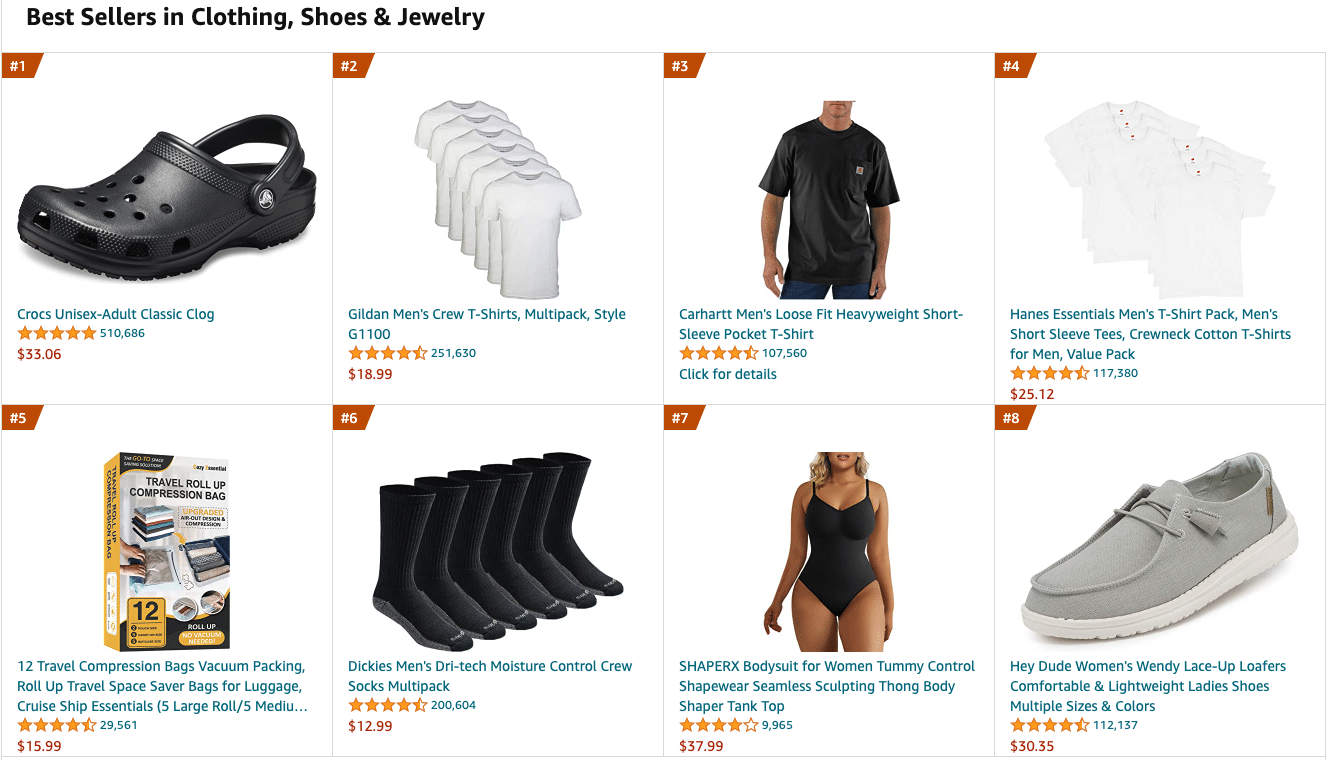
Task: Click the Carhartt black pocket T-shirt photo
Action: pyautogui.click(x=828, y=199)
